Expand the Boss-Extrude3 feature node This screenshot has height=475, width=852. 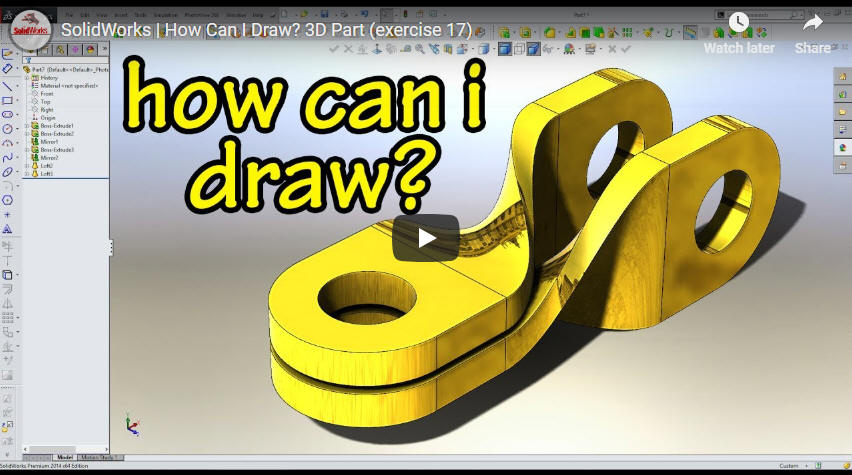coord(27,149)
